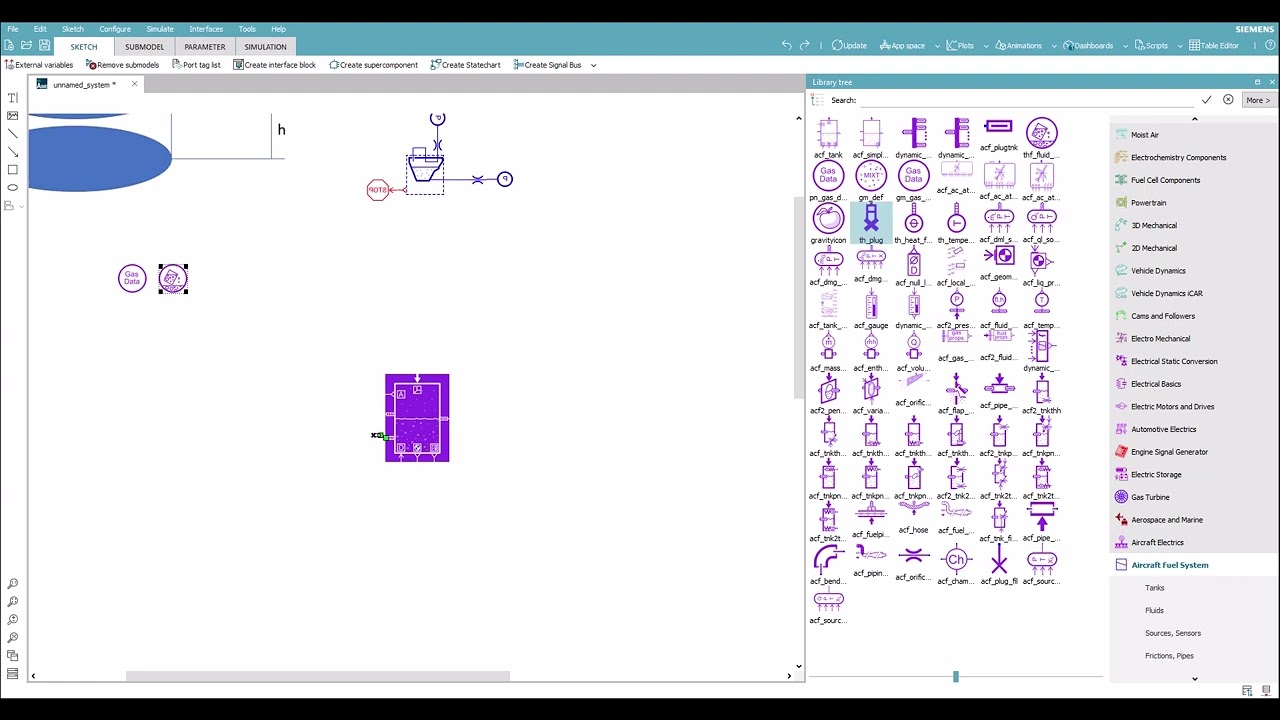Click in the Library tree Search field

pos(1026,100)
